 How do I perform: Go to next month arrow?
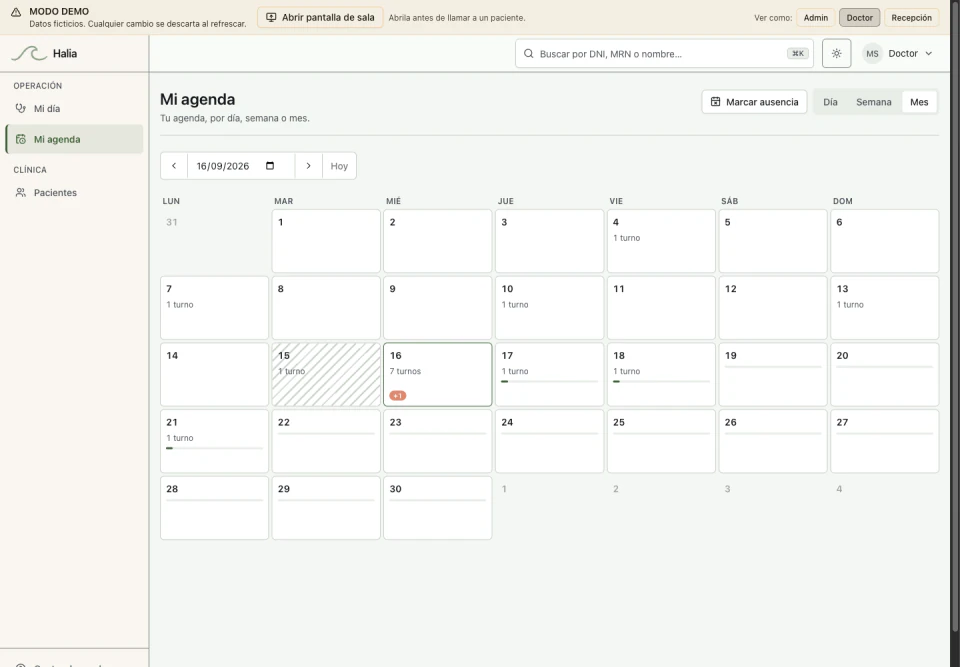[x=309, y=166]
